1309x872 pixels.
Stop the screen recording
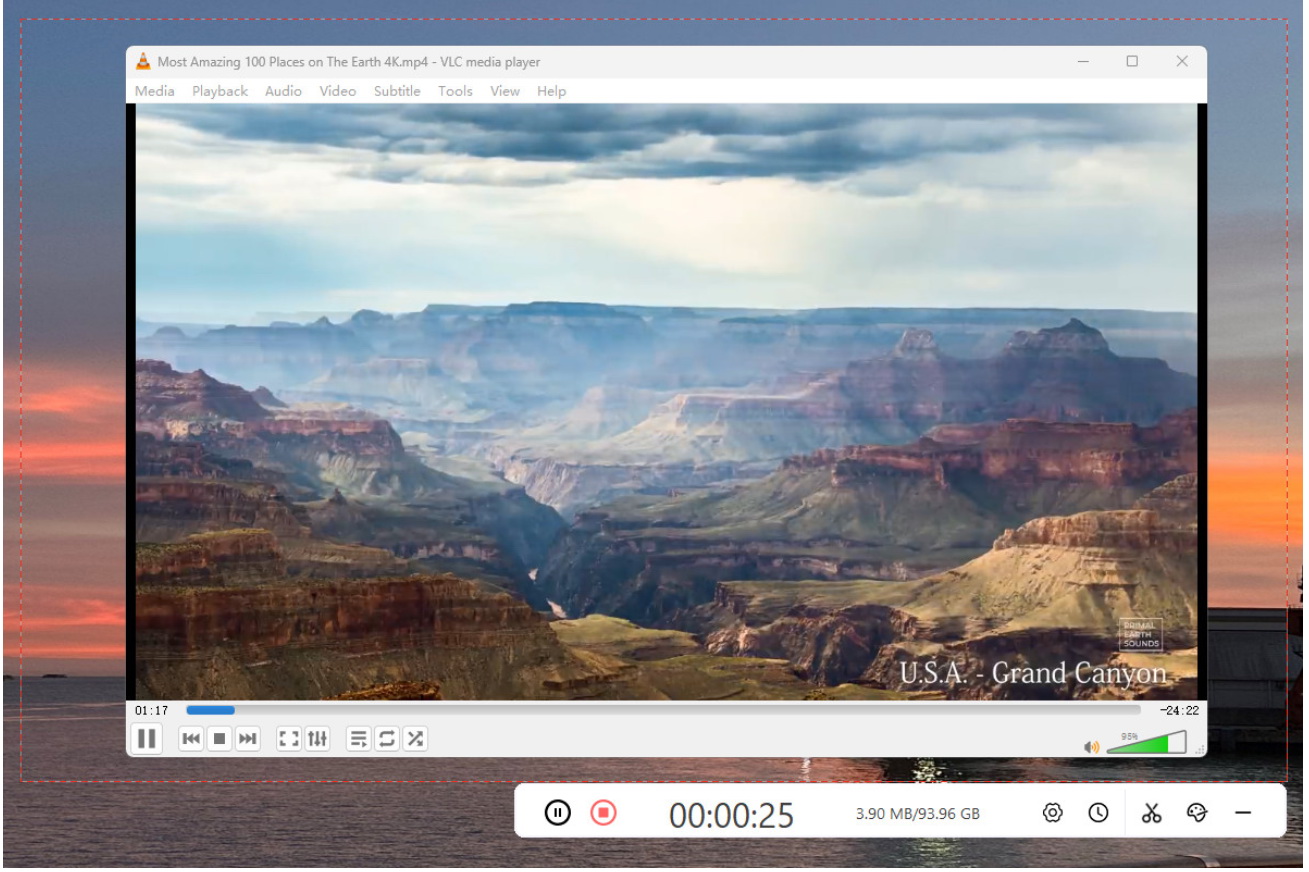coord(603,813)
